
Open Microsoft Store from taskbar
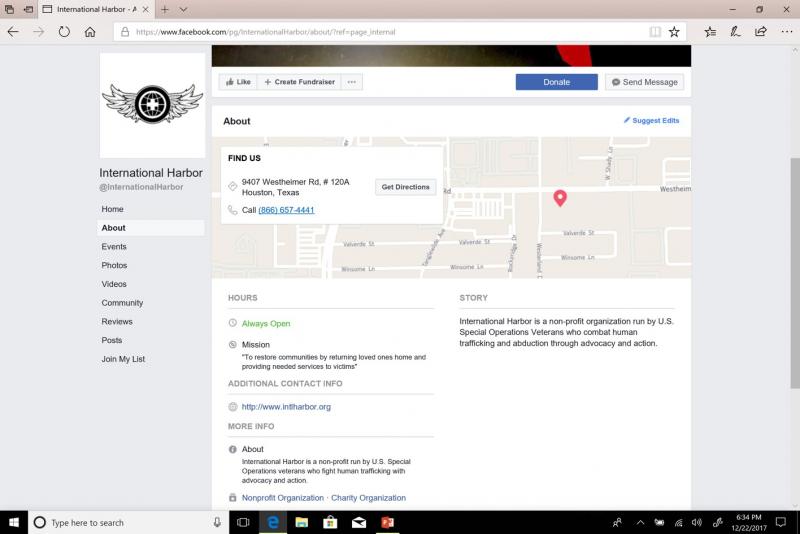pyautogui.click(x=330, y=522)
